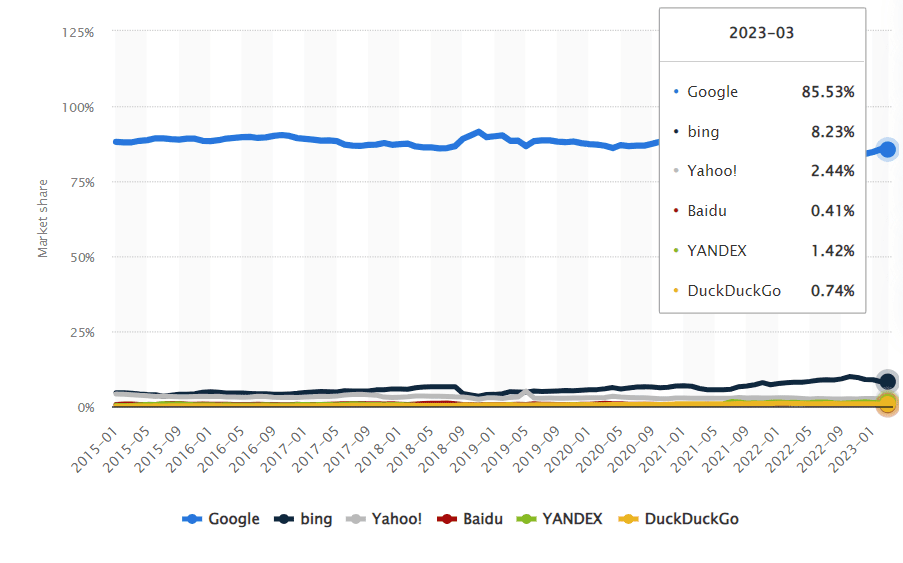
Task: Toggle the Google series in legend
Action: point(221,519)
